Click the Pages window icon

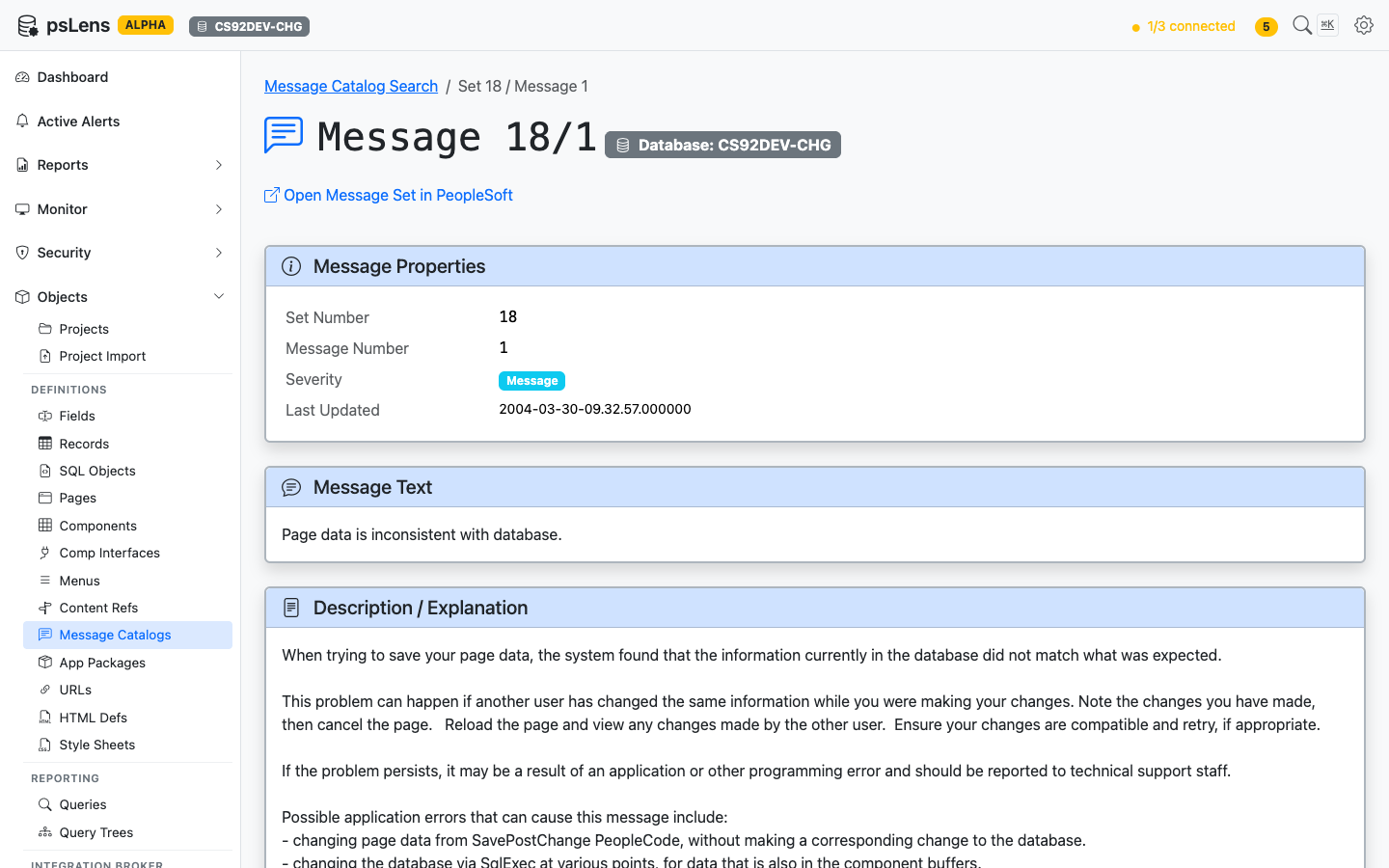click(45, 498)
